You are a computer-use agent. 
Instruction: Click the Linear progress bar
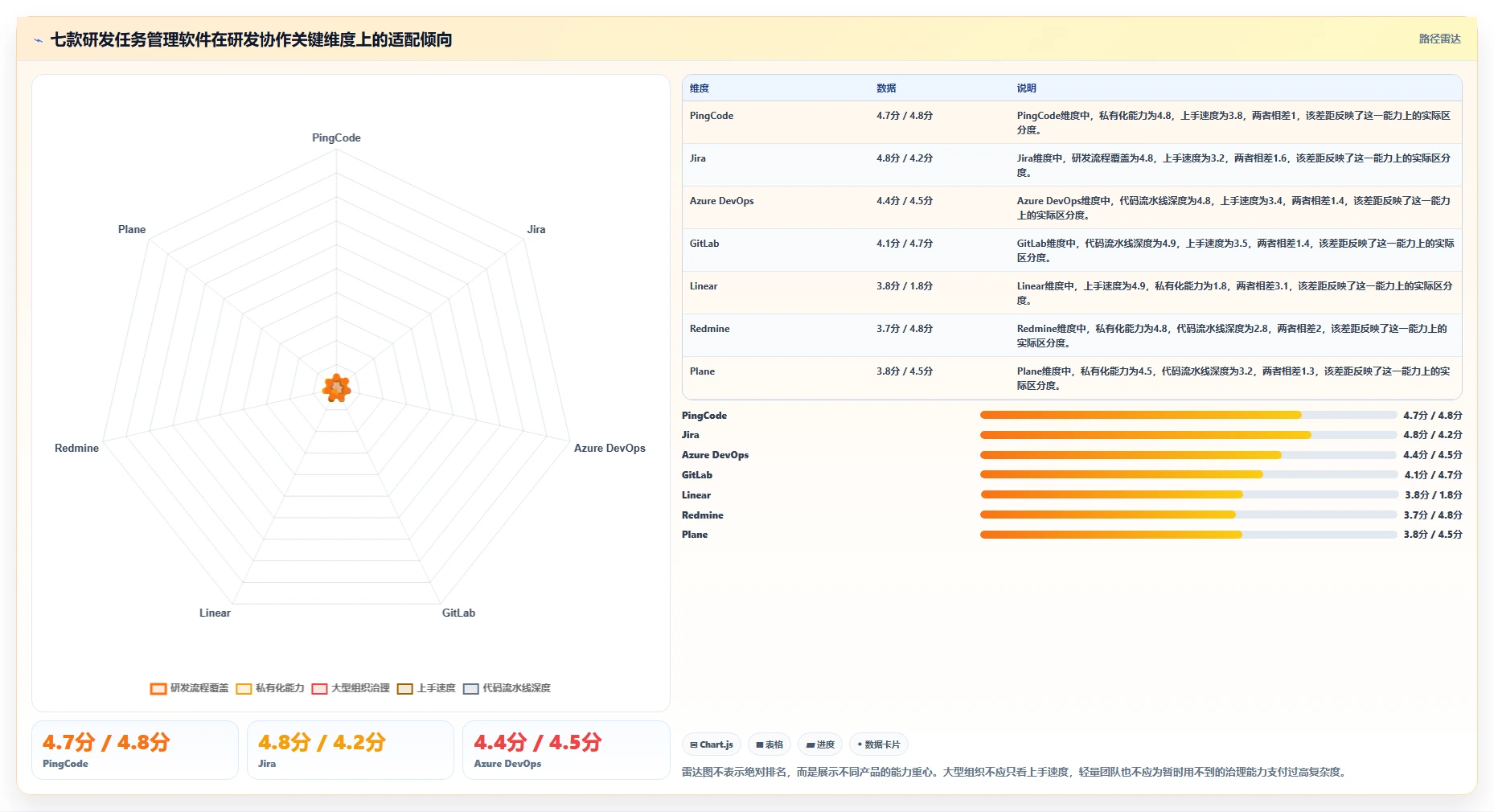[1188, 494]
